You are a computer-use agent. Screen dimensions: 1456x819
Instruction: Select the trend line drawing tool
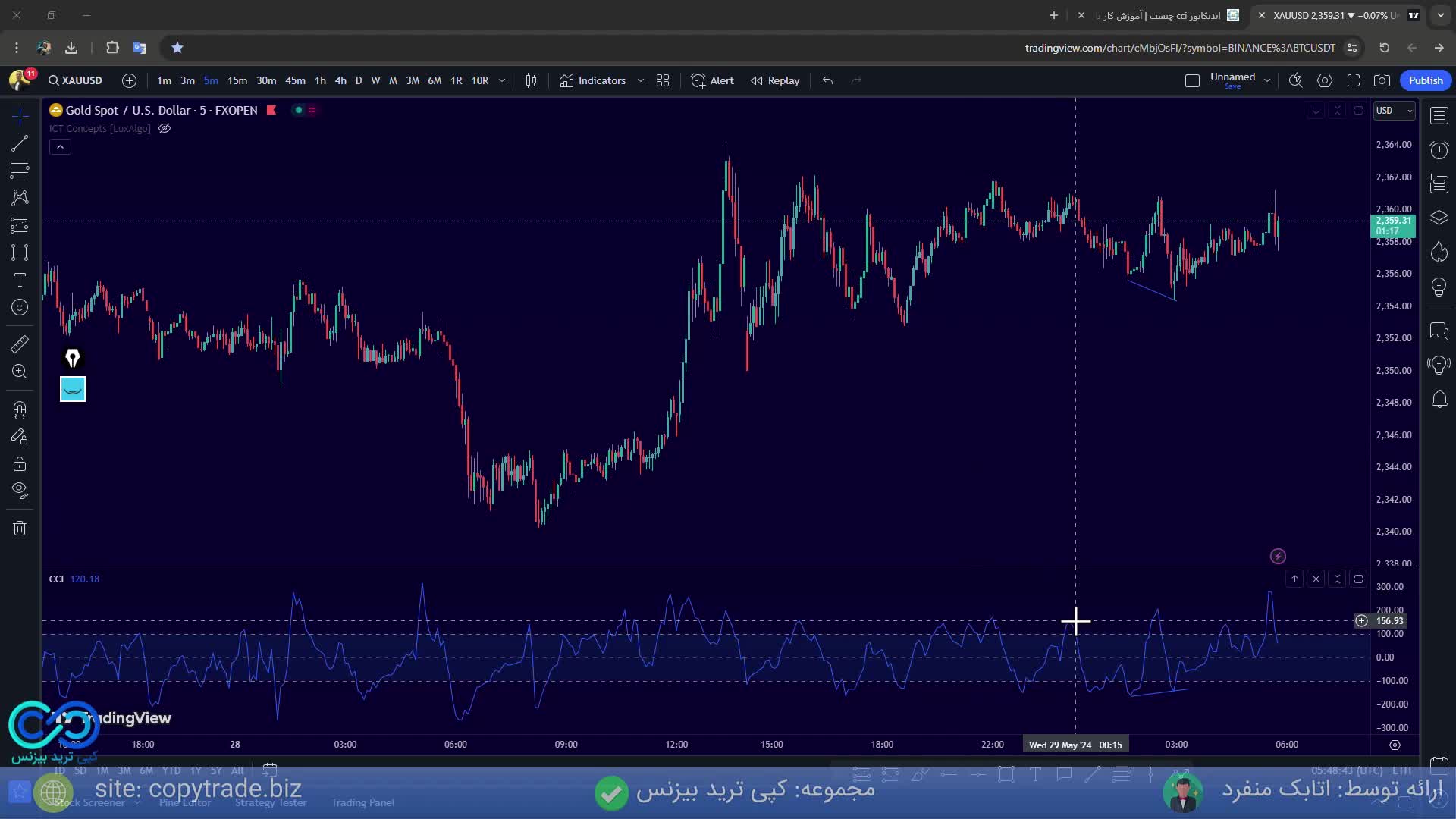(20, 143)
